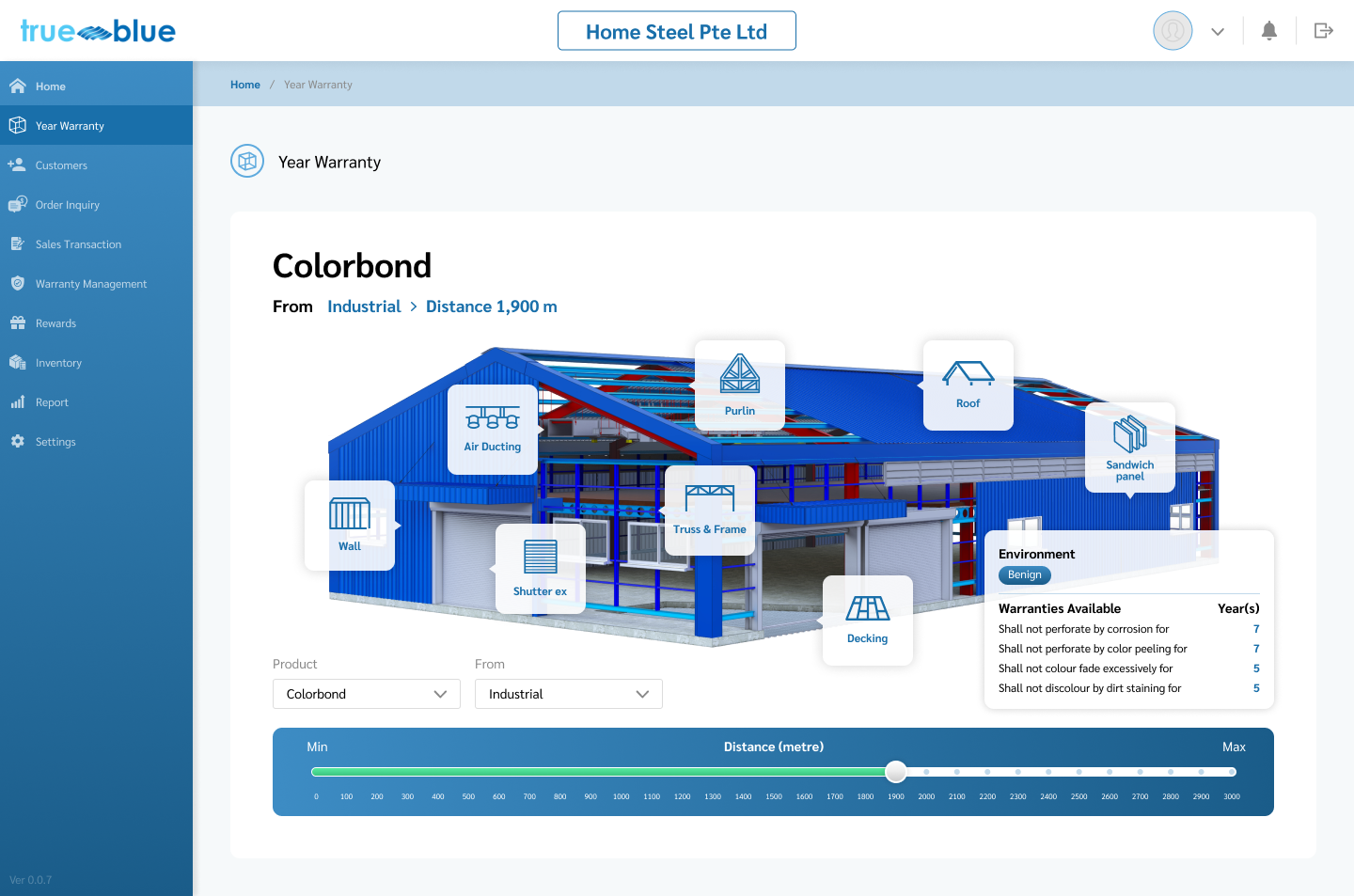Click the notification bell icon
The width and height of the screenshot is (1354, 896).
point(1269,31)
